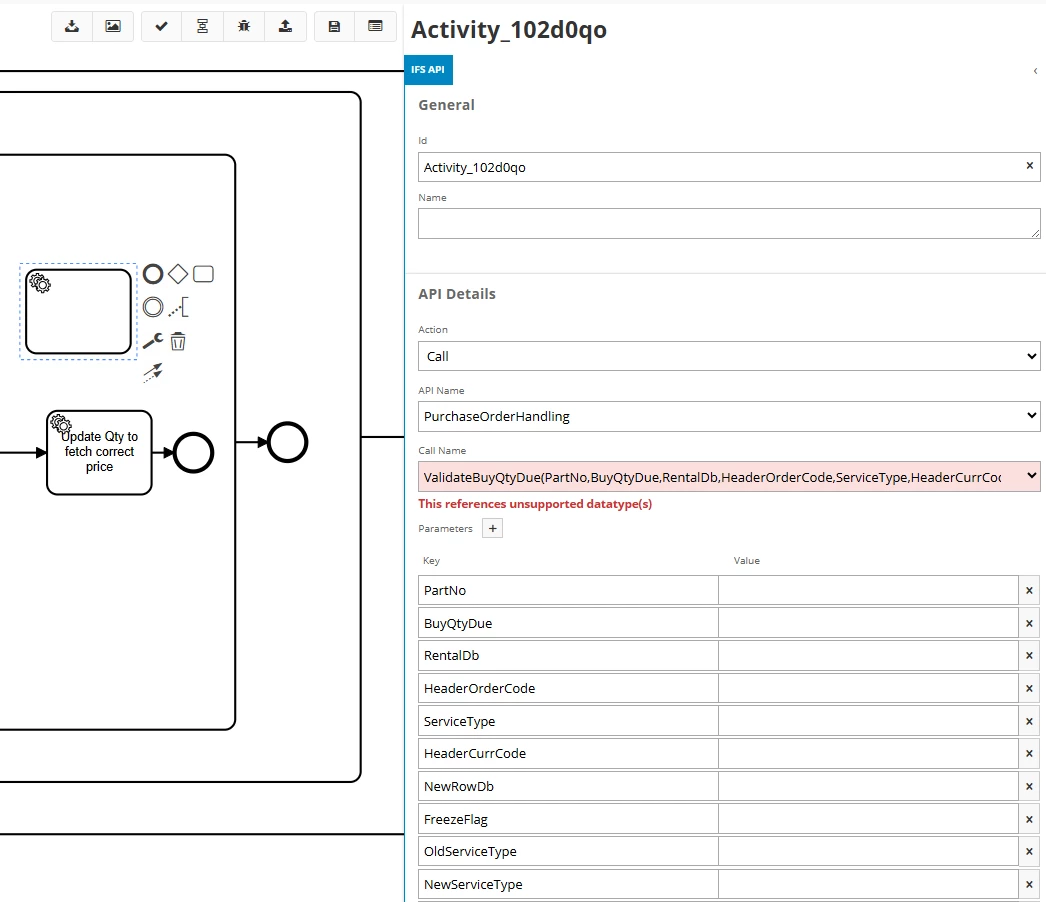
Task: Remove the PartNo parameter row
Action: click(1030, 591)
